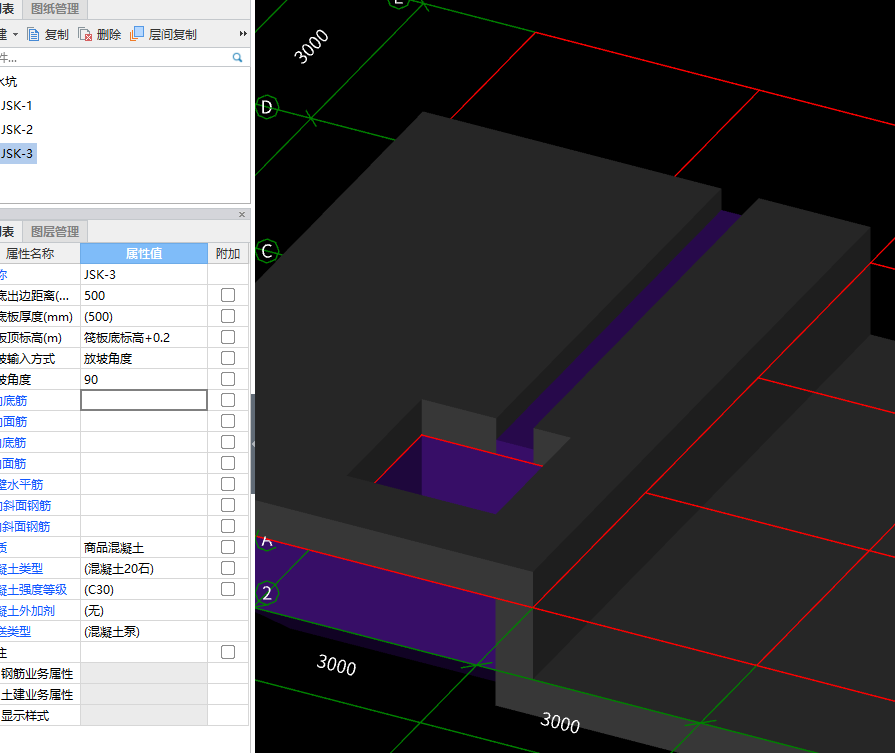
Task: Click the 放坡角度 value cell
Action: point(144,359)
